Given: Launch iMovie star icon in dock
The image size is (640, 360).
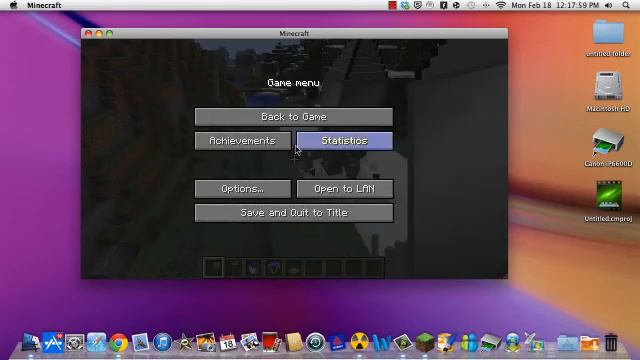Looking at the screenshot, I should click(184, 342).
